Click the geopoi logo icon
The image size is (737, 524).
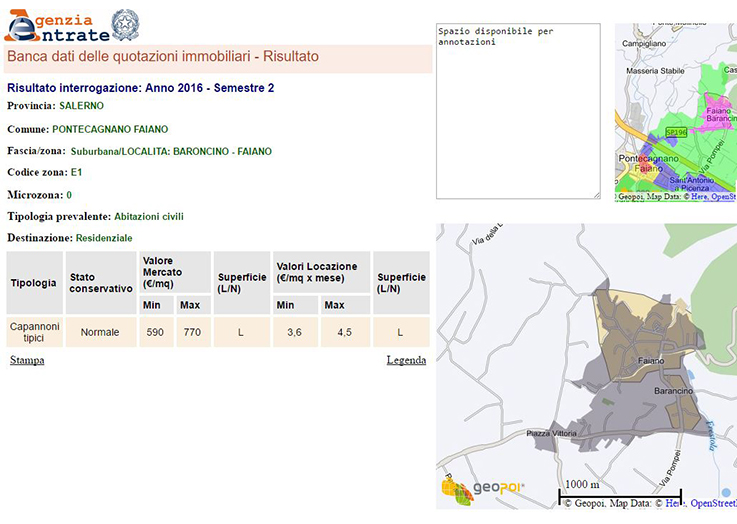point(457,492)
